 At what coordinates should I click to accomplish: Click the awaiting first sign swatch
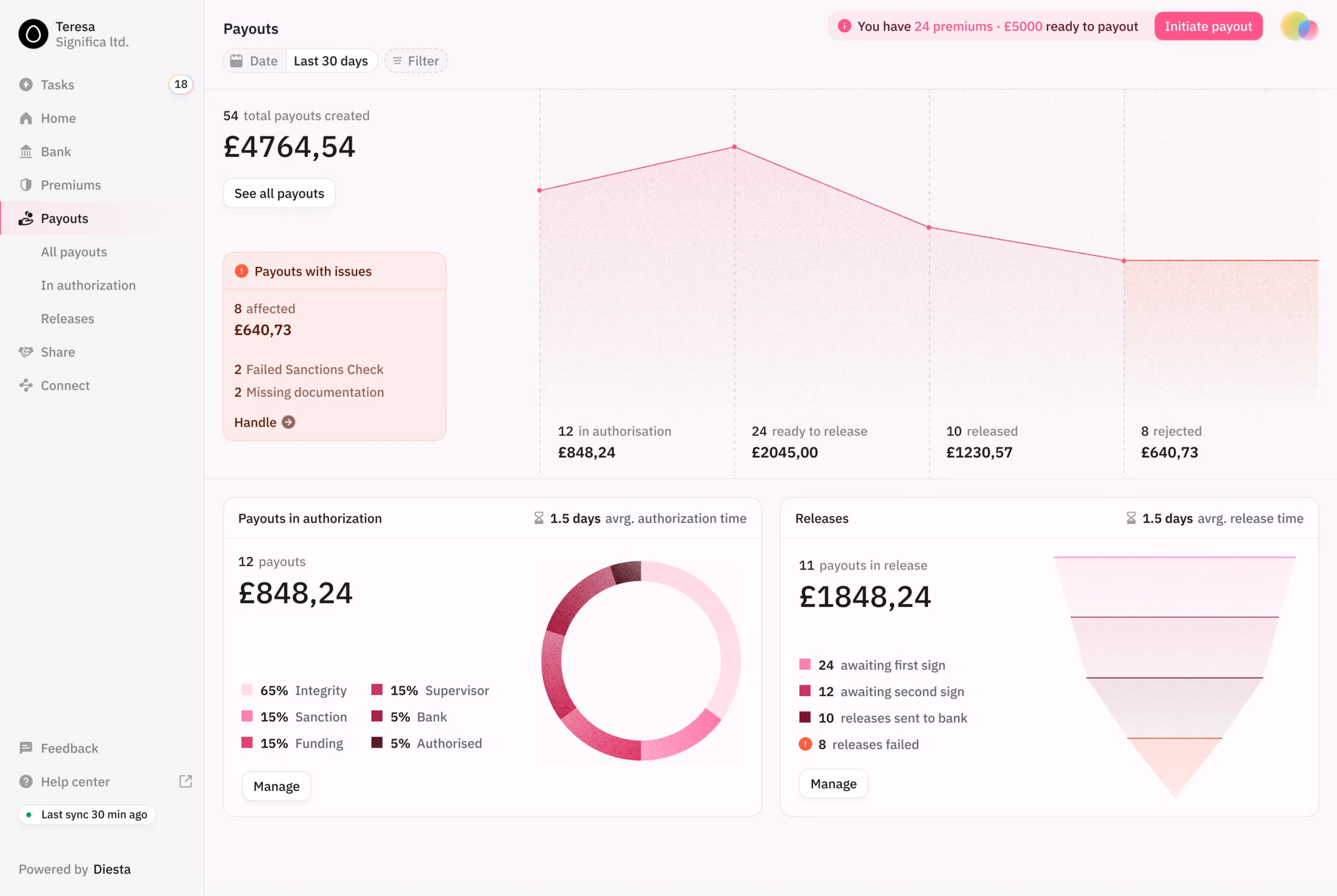click(x=805, y=664)
